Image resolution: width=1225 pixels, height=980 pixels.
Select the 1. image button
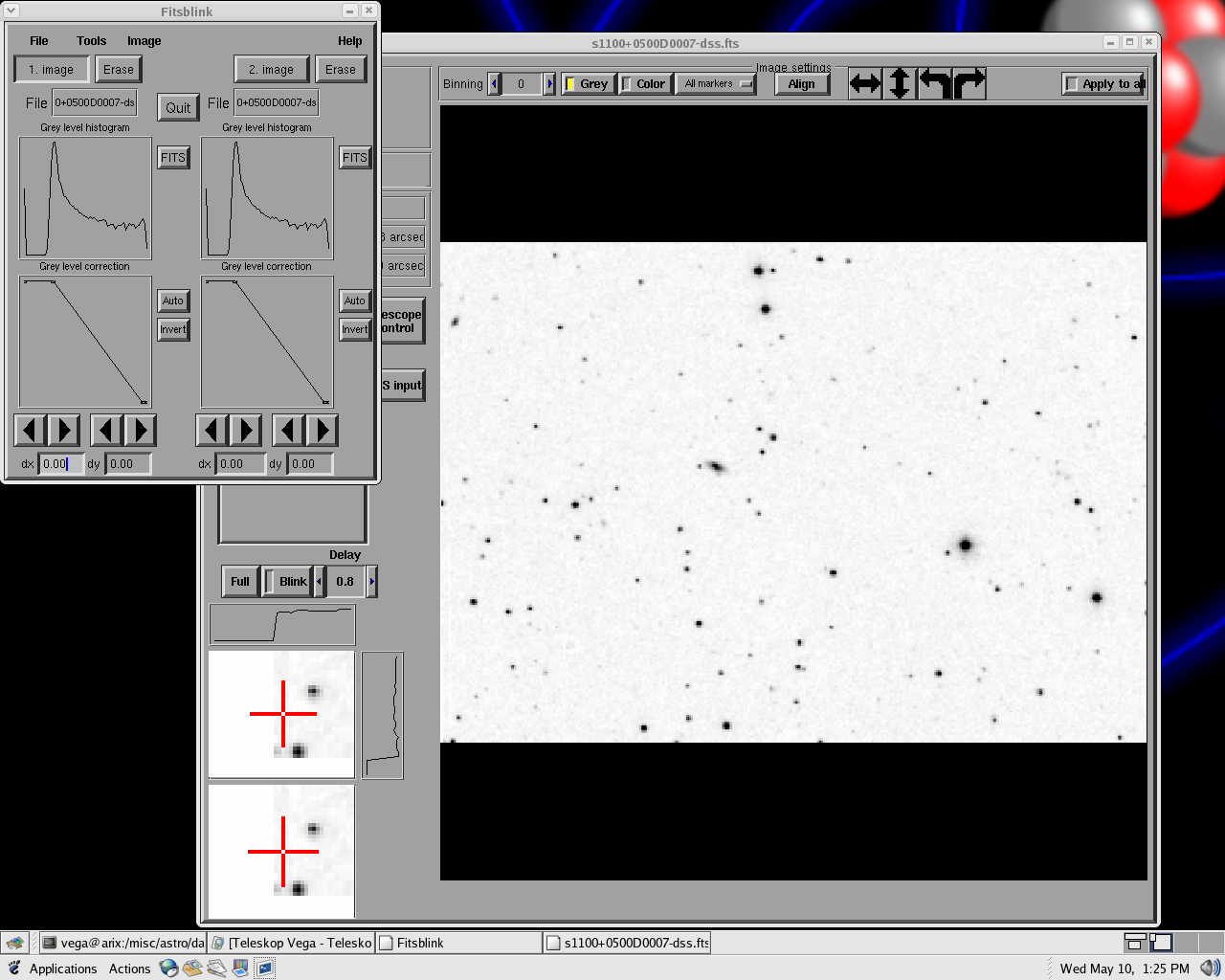52,70
